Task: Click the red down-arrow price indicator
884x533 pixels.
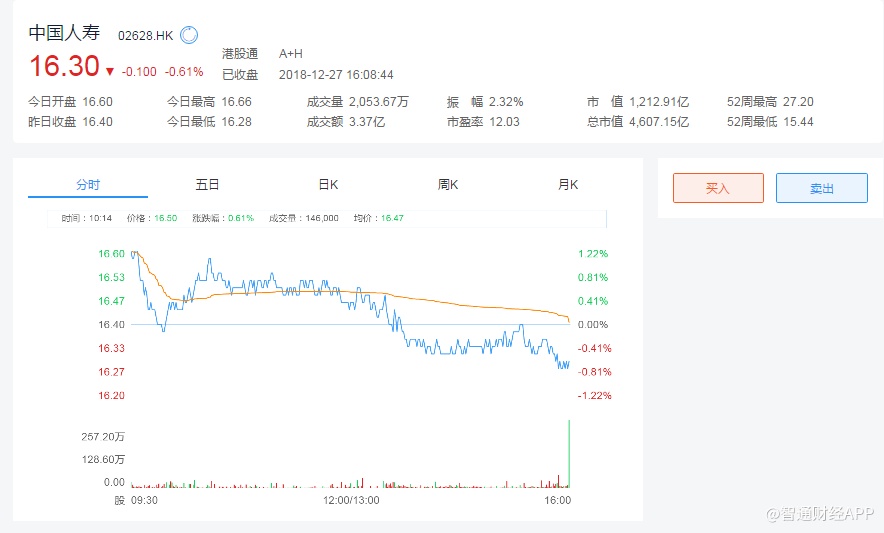Action: pos(110,71)
